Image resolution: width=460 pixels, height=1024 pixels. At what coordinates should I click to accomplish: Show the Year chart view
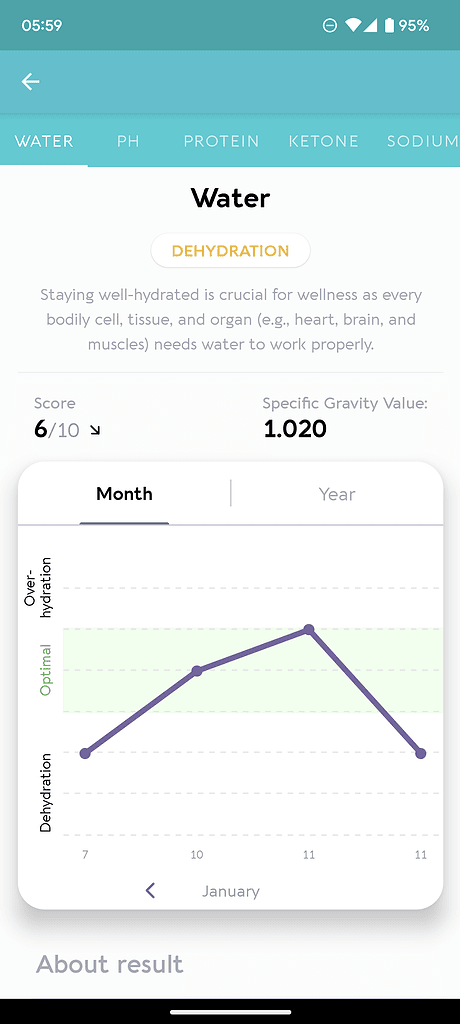337,494
